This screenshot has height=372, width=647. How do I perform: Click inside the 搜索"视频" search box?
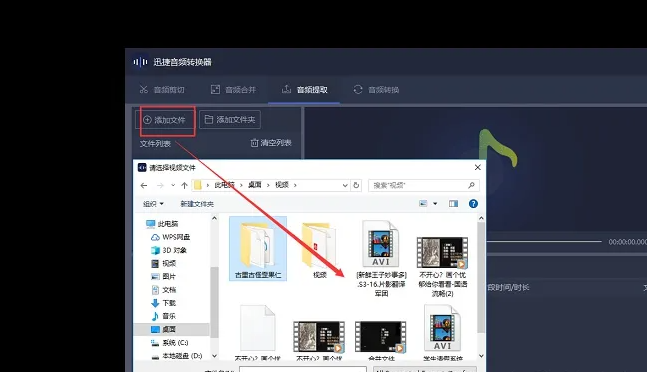[424, 186]
